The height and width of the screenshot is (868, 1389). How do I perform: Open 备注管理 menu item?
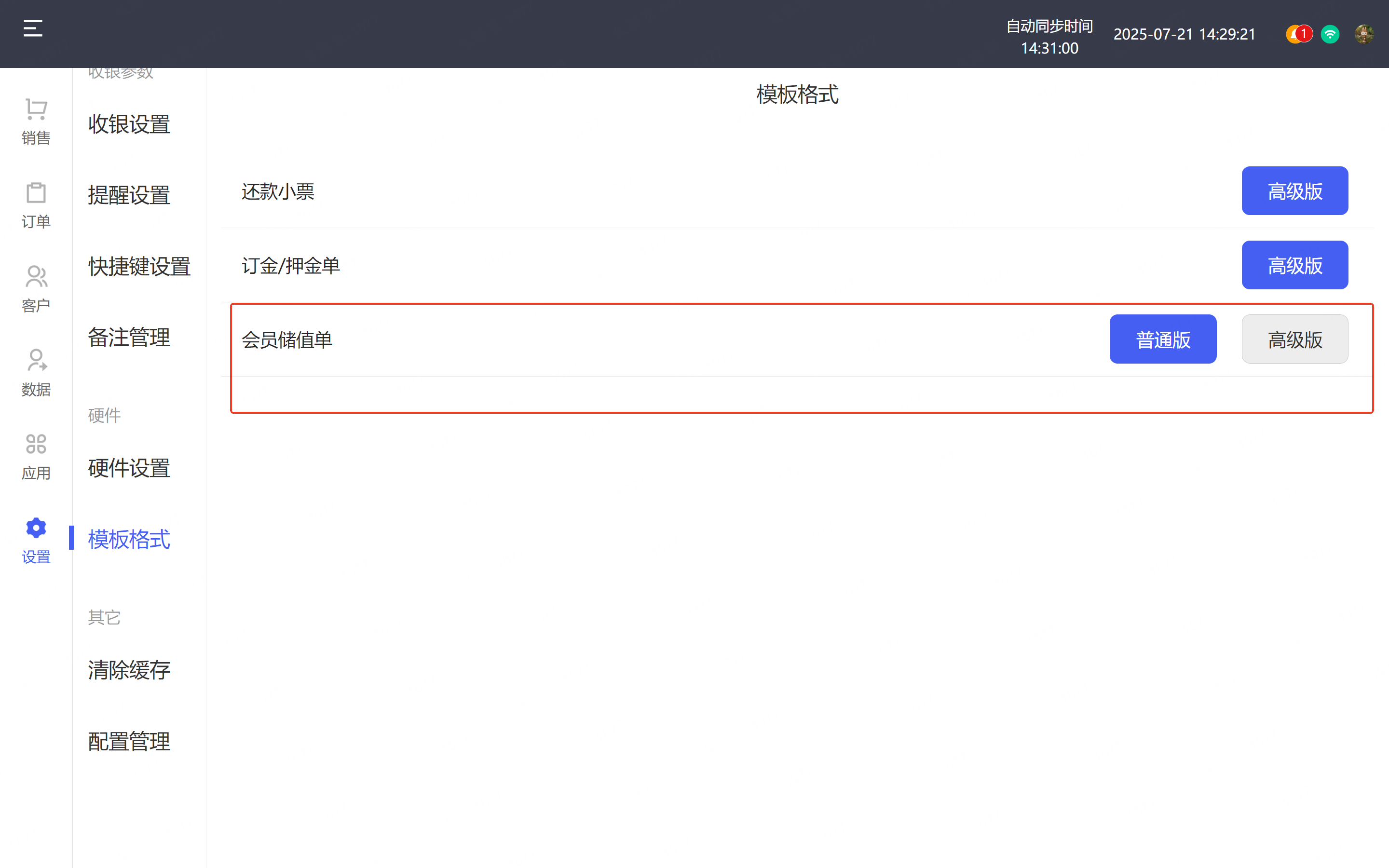[x=129, y=338]
